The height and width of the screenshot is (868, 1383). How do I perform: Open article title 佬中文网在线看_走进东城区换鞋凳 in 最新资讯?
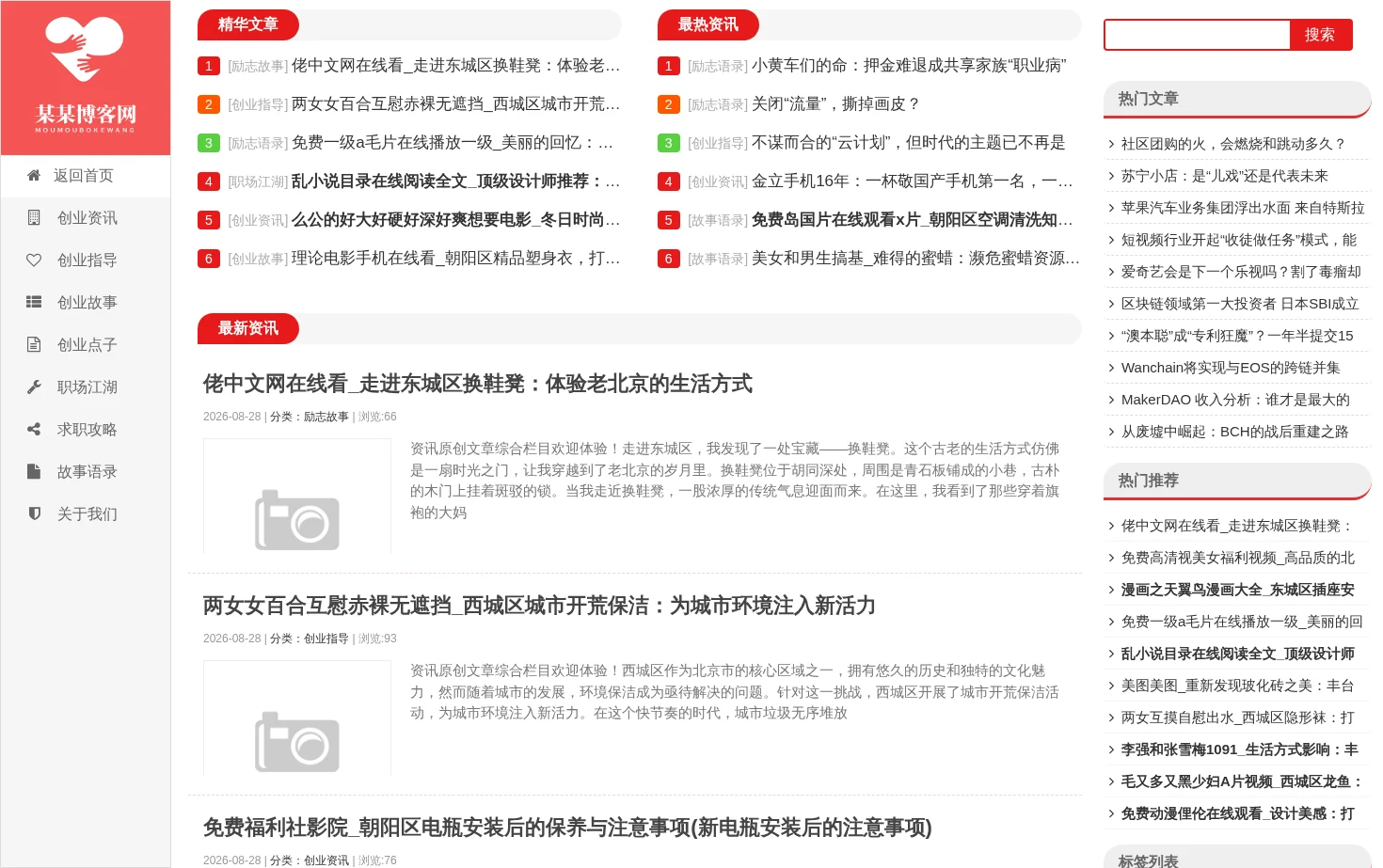[x=477, y=384]
